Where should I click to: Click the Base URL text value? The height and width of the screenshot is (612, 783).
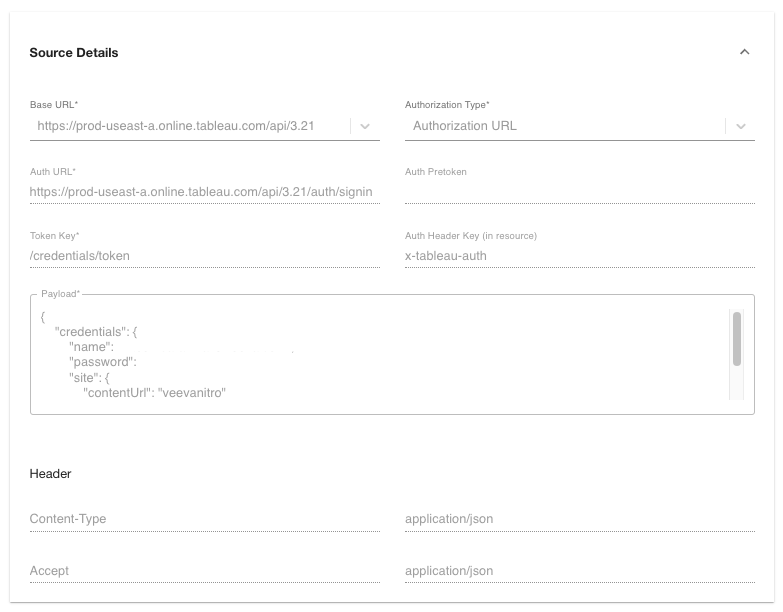tap(177, 126)
